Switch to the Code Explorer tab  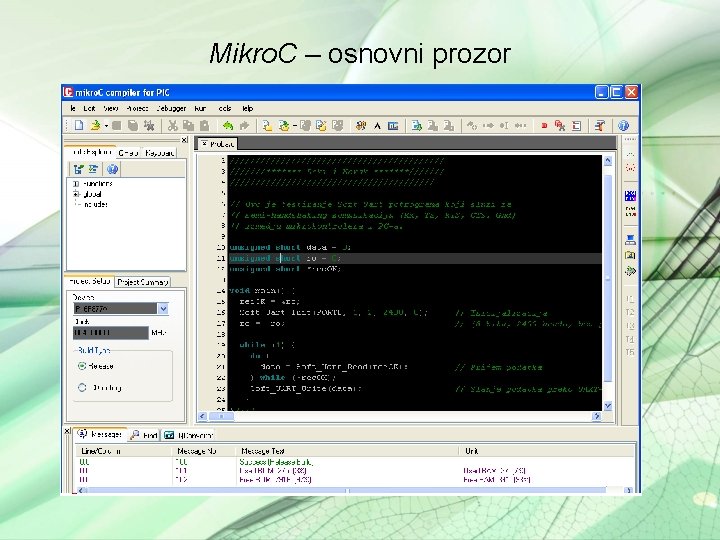point(91,152)
